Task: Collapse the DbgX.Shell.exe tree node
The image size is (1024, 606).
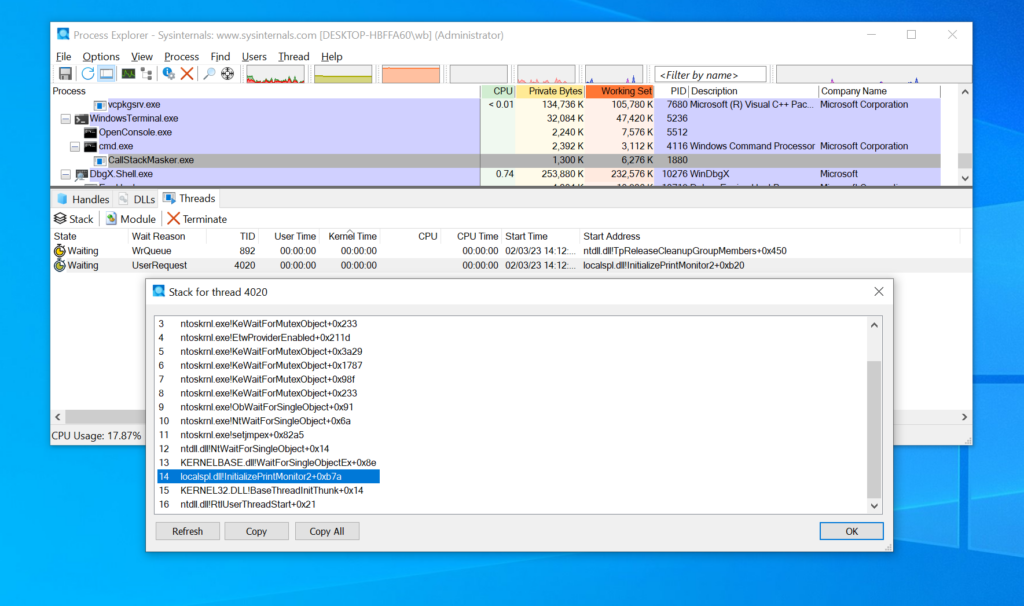Action: 65,174
